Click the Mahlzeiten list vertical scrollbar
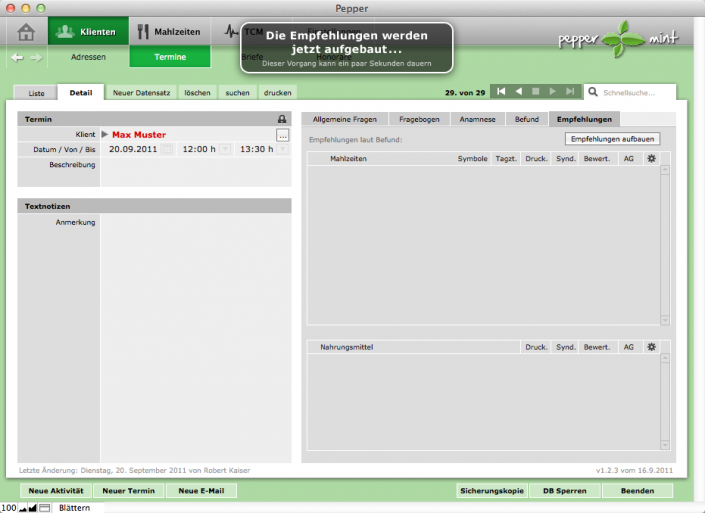This screenshot has height=513, width=705. (664, 245)
